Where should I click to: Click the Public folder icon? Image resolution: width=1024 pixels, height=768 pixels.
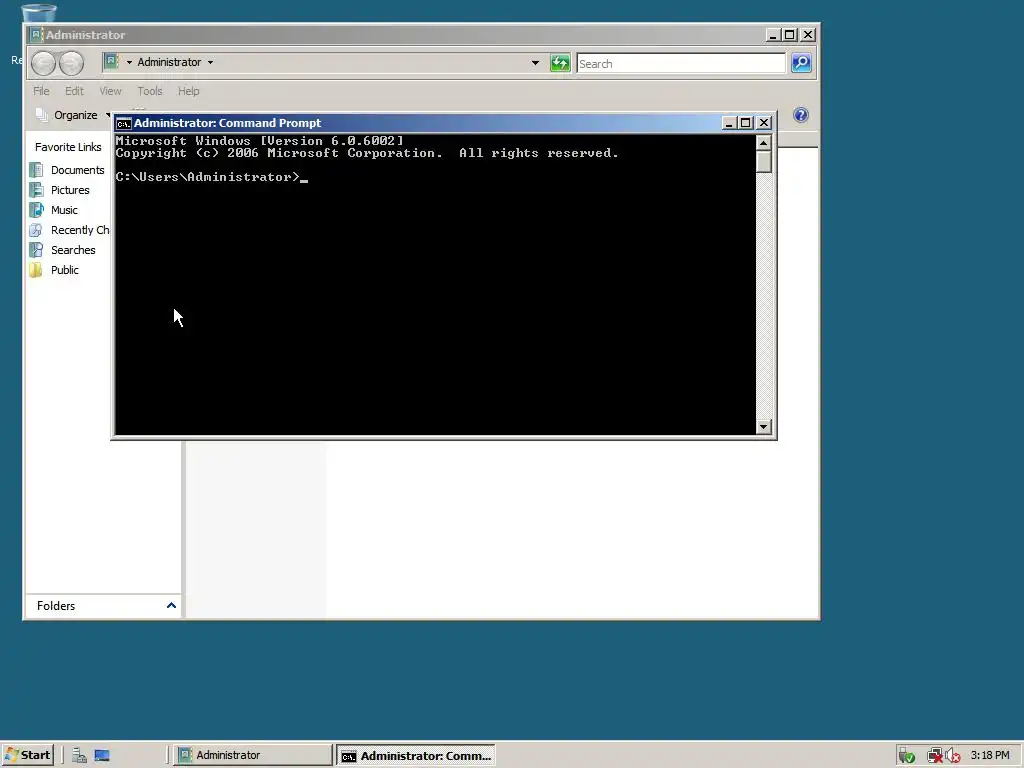[x=37, y=270]
